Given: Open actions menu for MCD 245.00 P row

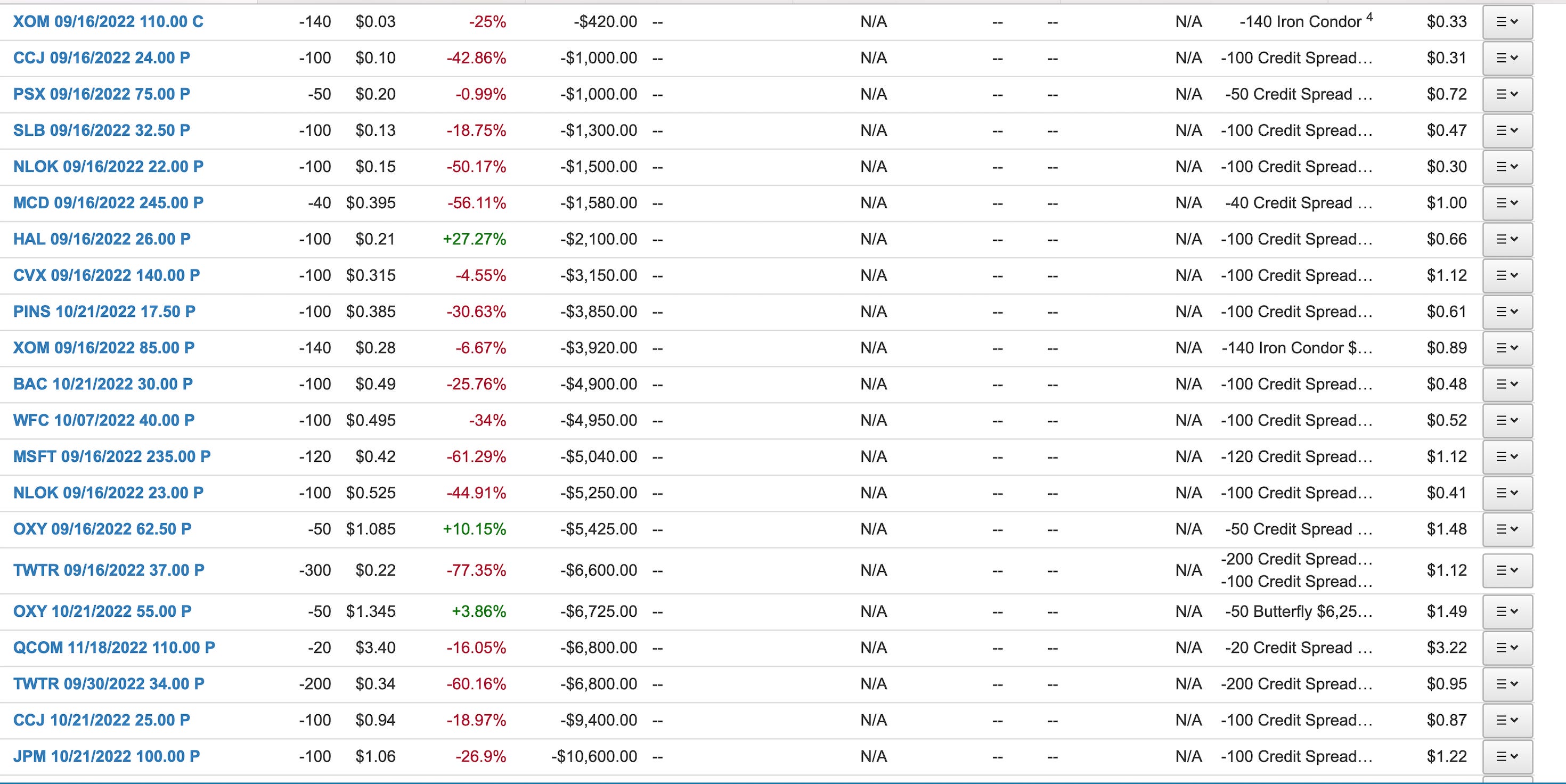Looking at the screenshot, I should 1507,203.
